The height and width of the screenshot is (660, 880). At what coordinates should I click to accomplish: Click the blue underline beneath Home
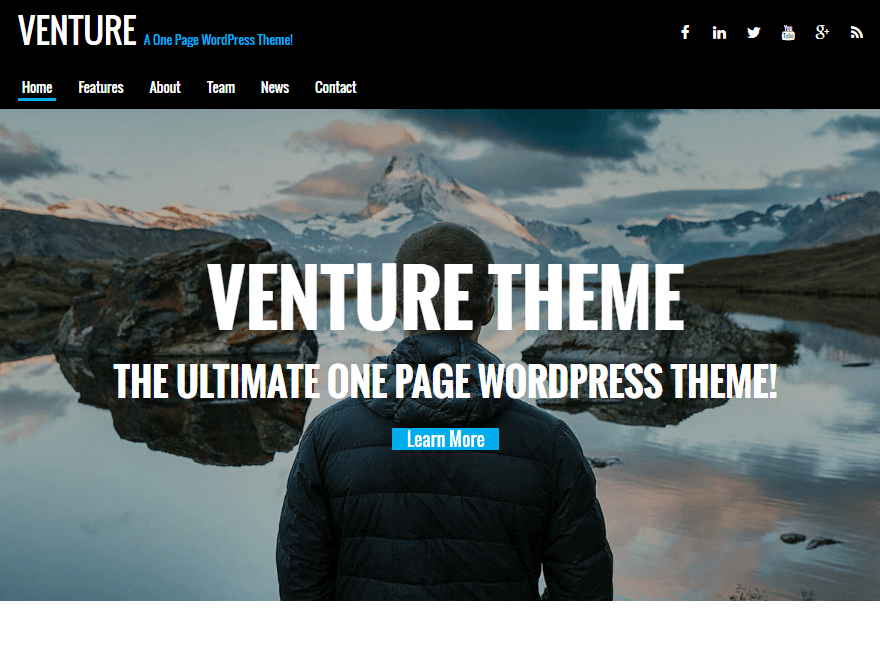(37, 100)
